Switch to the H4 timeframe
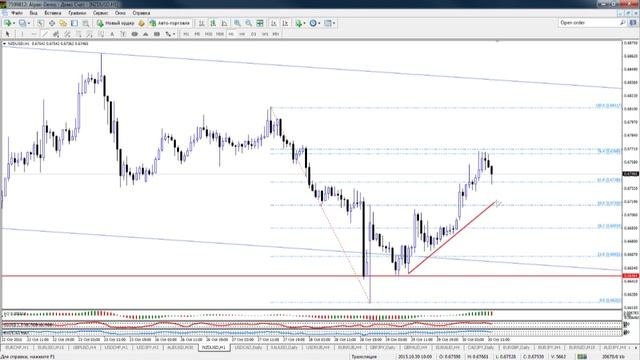Viewport: 640px width, 360px height. pos(242,34)
